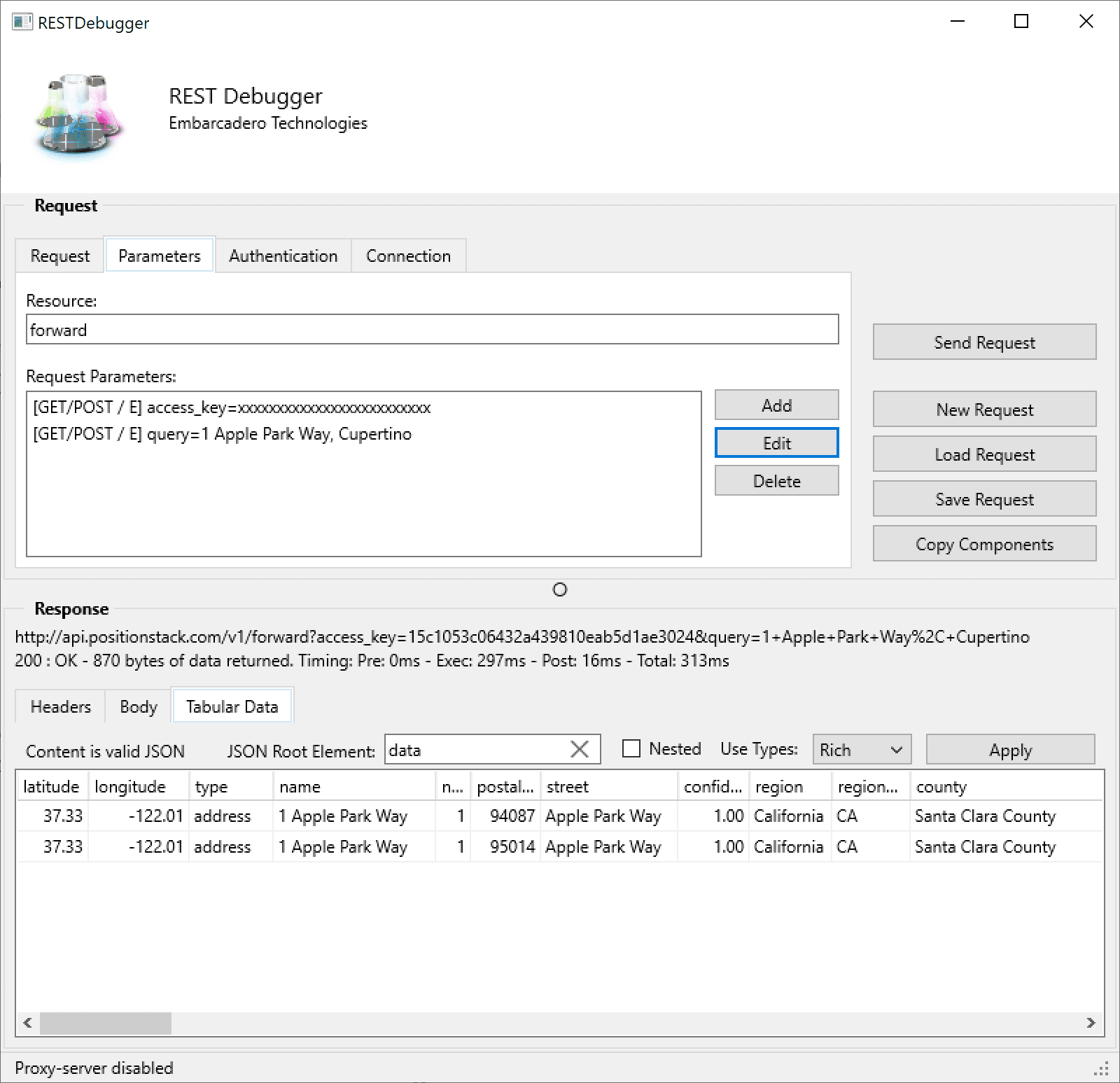1120x1083 pixels.
Task: Enable the Nested checkbox
Action: (631, 749)
